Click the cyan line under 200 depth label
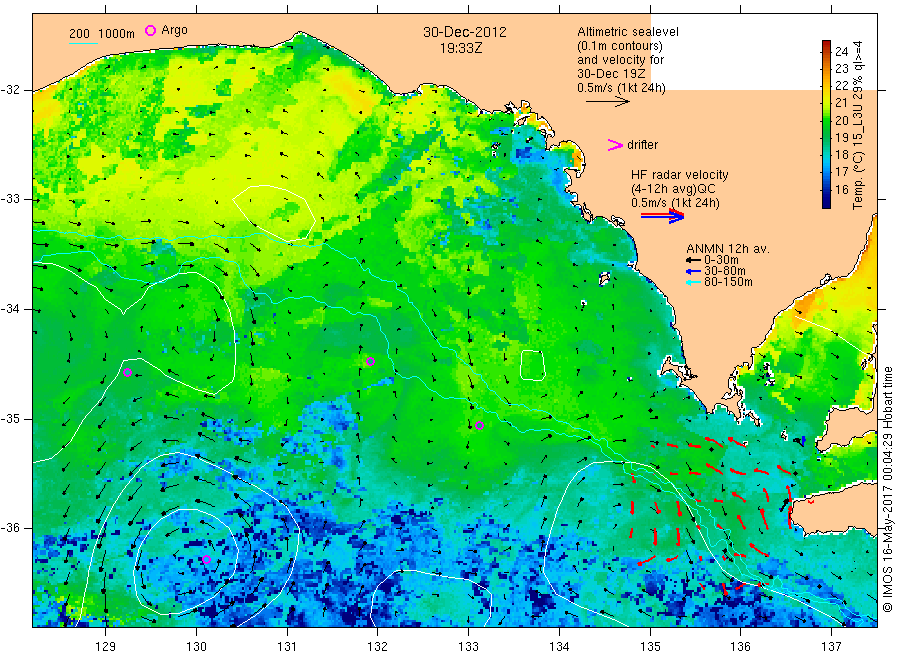 tap(83, 43)
